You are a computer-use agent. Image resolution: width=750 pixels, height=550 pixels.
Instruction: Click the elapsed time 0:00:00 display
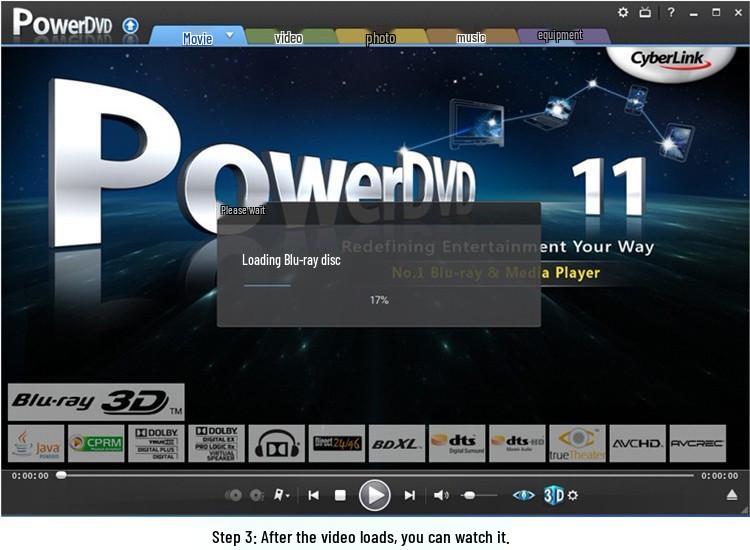[30, 476]
